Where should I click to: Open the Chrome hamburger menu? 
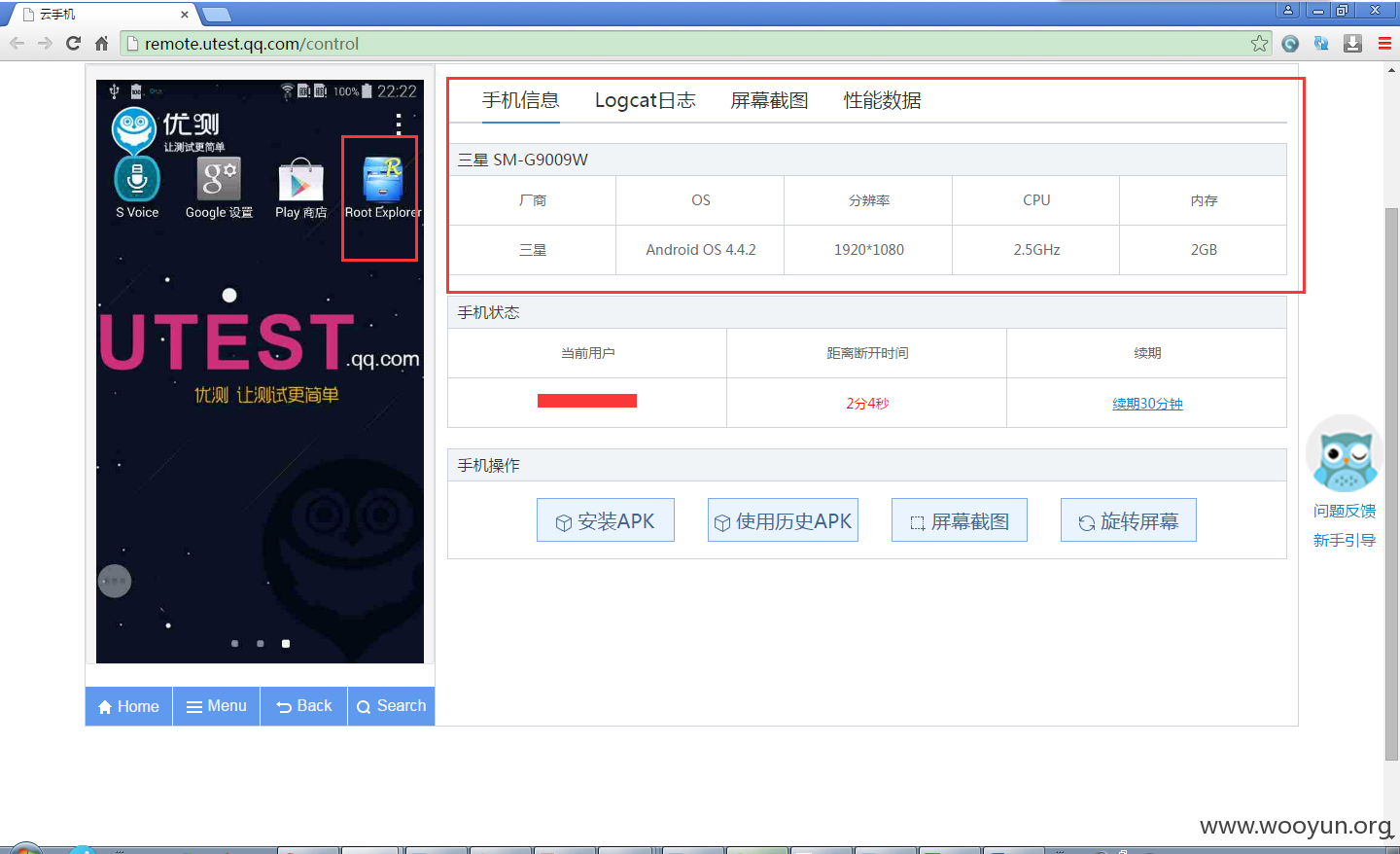point(1384,43)
